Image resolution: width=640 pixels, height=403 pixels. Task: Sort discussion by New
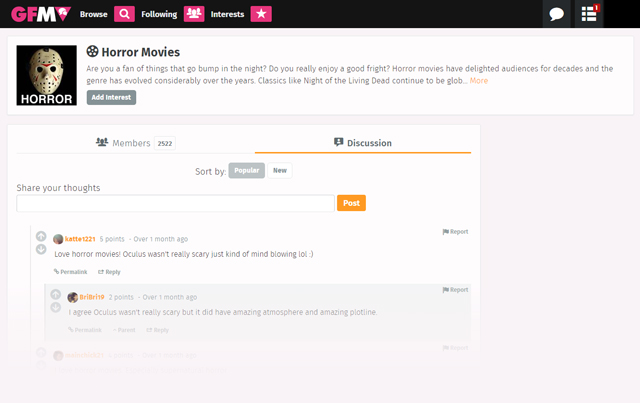[280, 170]
